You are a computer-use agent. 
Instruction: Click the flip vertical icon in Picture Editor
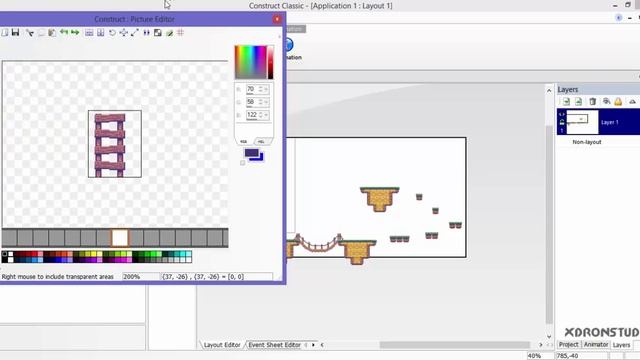[x=100, y=33]
